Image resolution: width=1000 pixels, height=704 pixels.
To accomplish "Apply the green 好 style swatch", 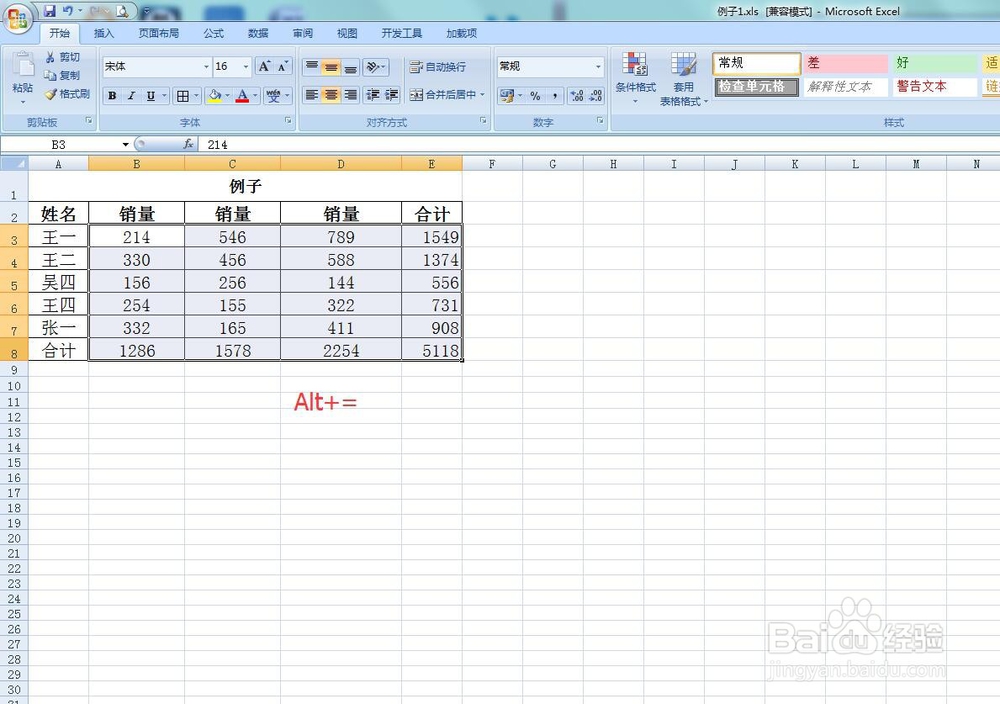I will coord(934,63).
